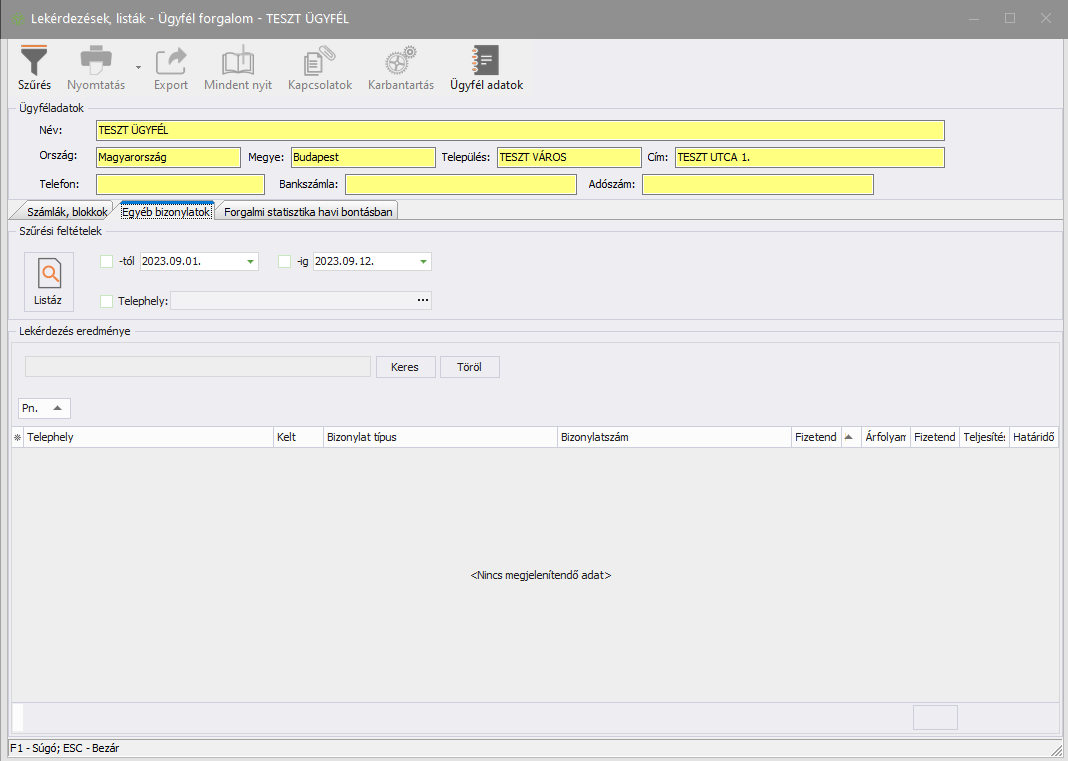The height and width of the screenshot is (761, 1068).
Task: Open Kapcsolatok attachments icon
Action: (x=320, y=62)
